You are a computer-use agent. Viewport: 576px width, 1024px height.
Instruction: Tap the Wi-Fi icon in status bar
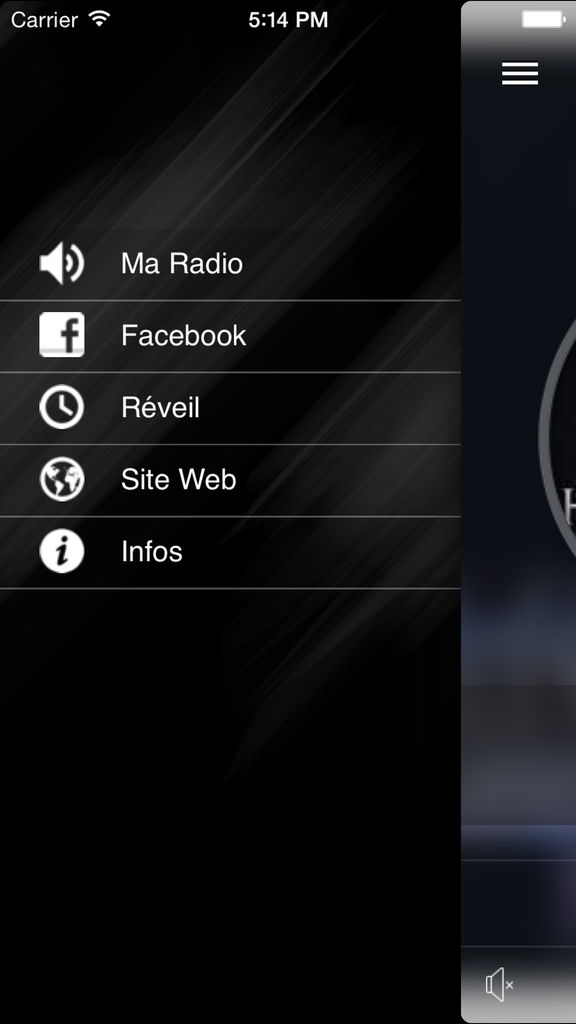point(99,19)
